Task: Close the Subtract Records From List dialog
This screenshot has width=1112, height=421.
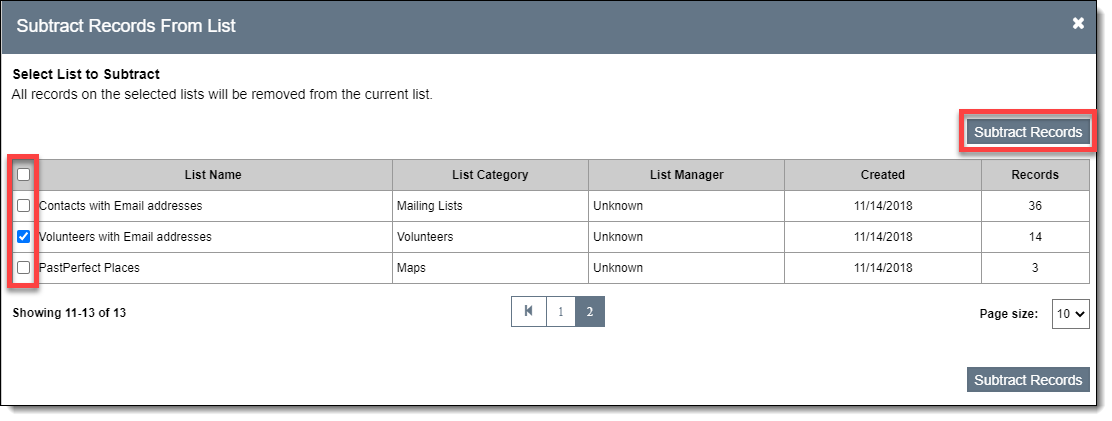Action: 1078,23
